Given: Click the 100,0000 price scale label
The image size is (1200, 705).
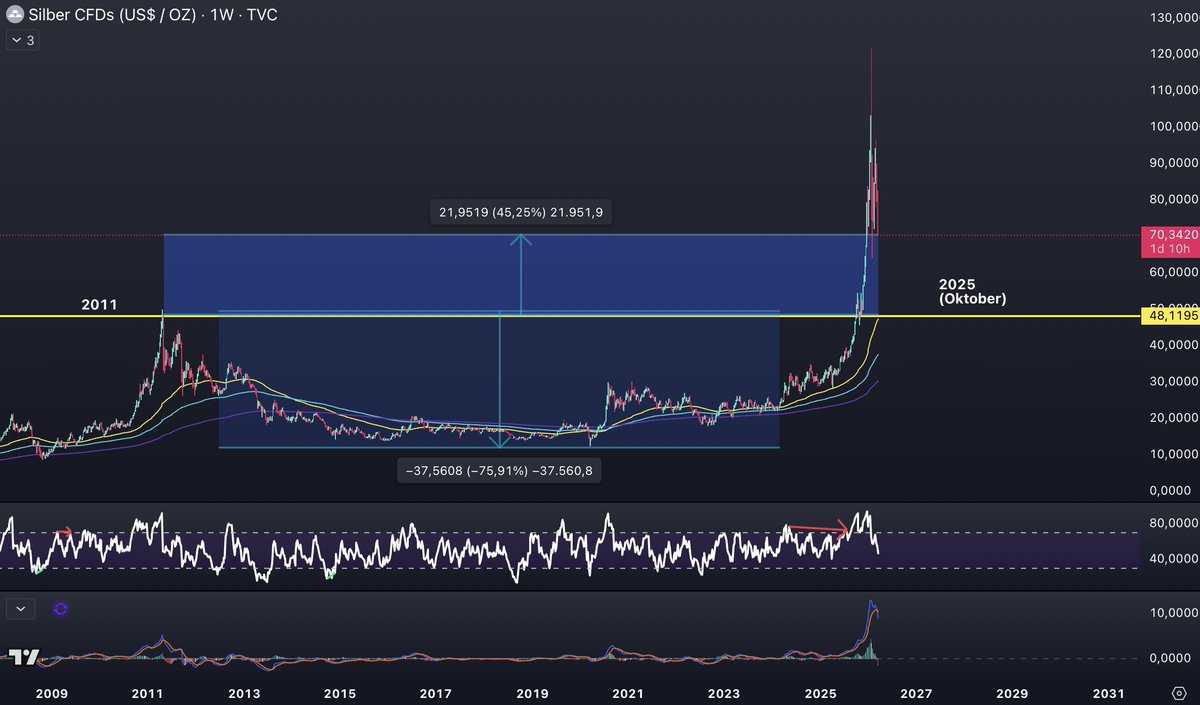Looking at the screenshot, I should point(1172,126).
